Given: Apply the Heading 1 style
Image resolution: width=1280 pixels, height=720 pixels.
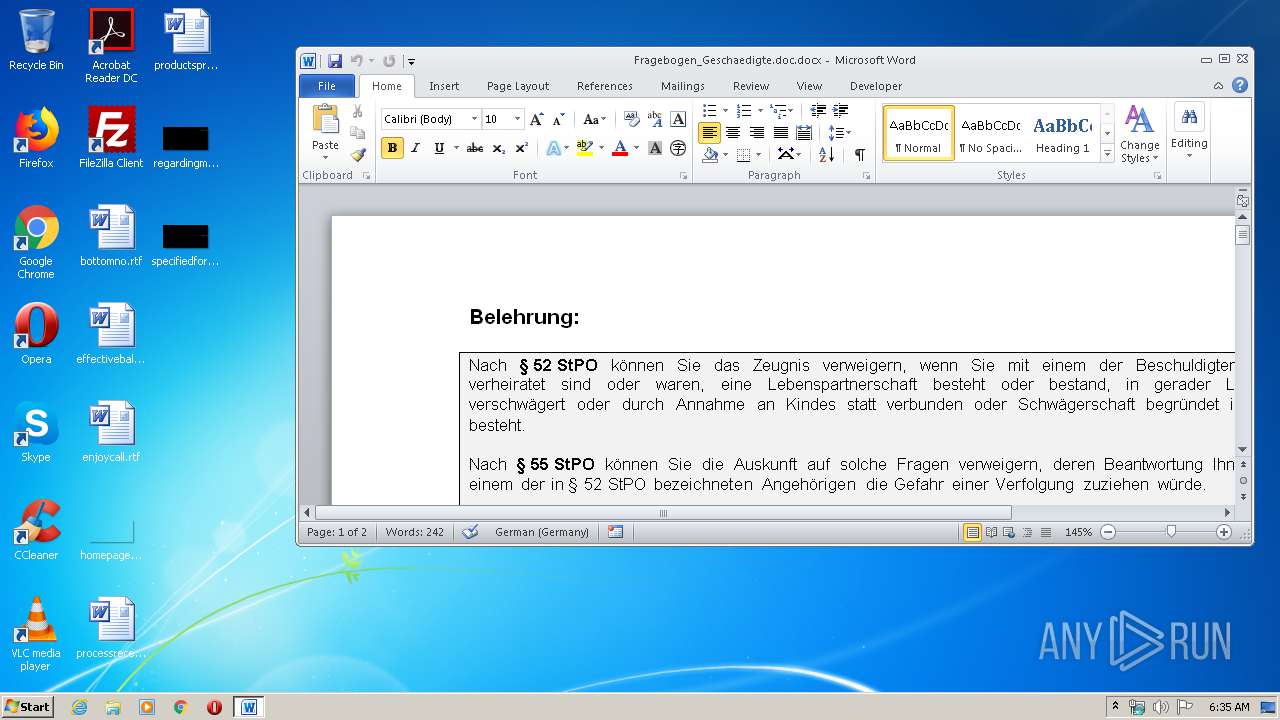Looking at the screenshot, I should click(1063, 134).
